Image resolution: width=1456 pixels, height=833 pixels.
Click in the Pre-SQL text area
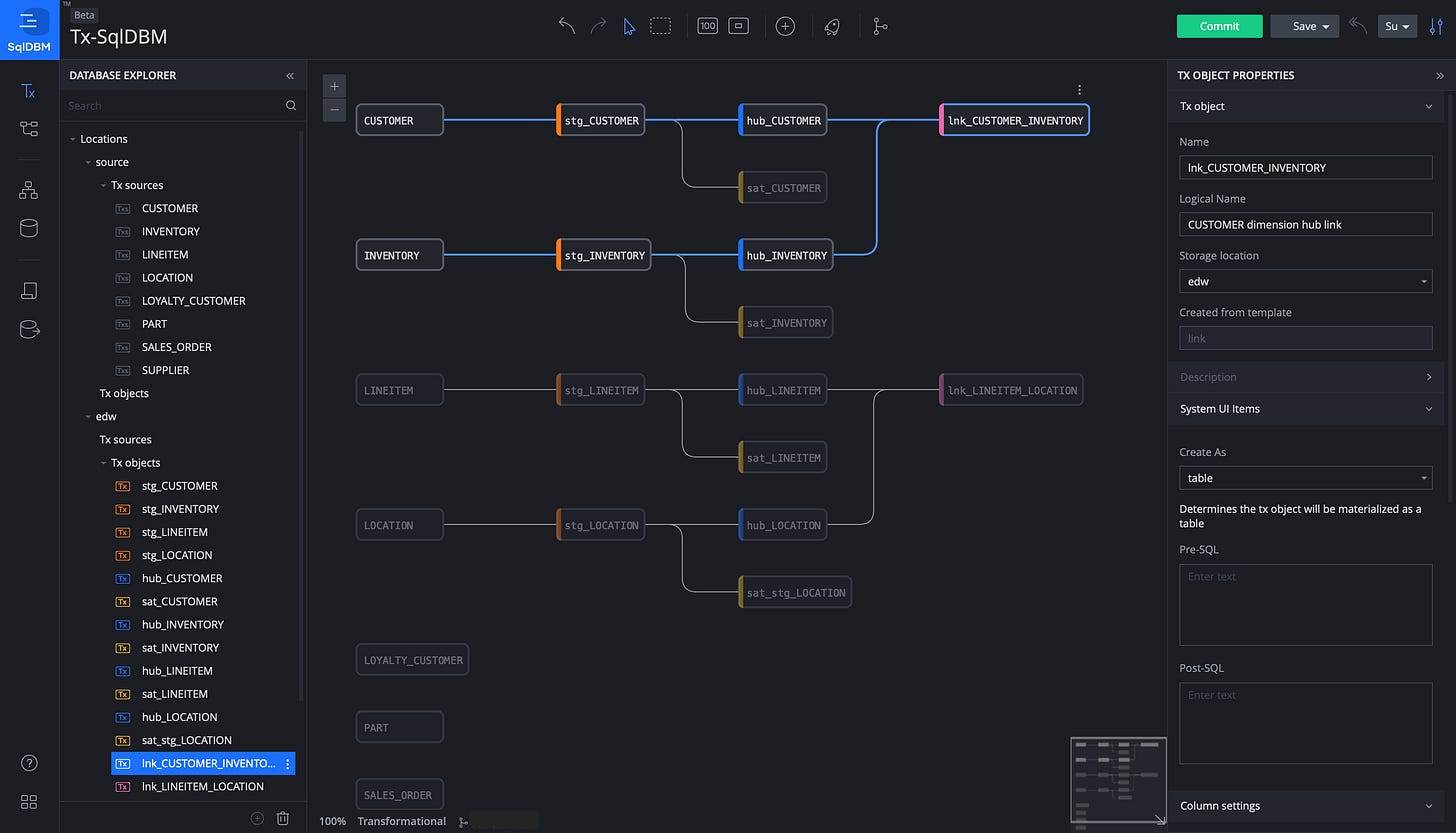click(1306, 605)
